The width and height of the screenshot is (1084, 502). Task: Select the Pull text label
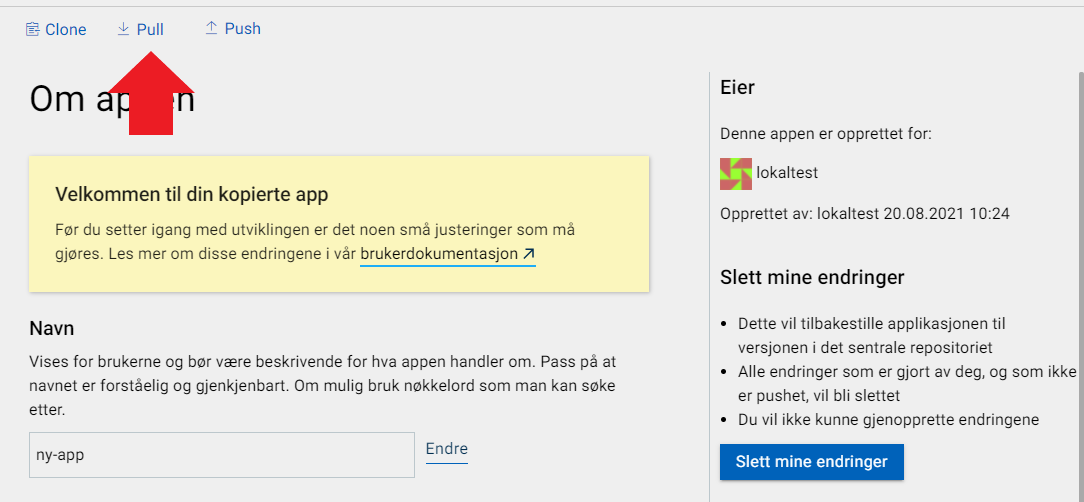point(150,29)
